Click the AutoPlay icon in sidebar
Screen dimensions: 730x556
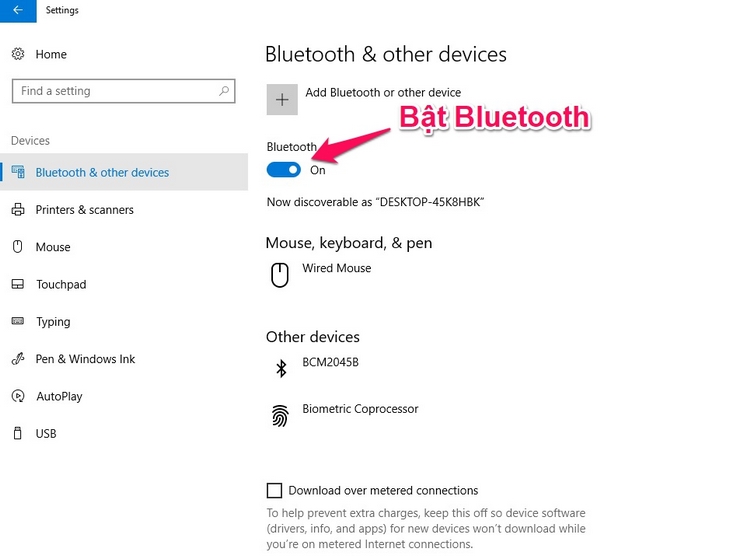[x=18, y=396]
